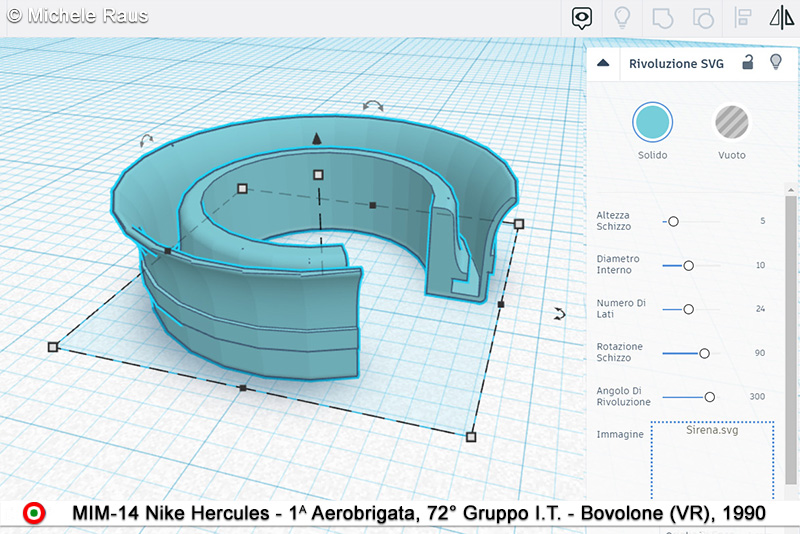Click the black mid-edge handle on the front-right edge
This screenshot has height=534, width=800.
click(501, 304)
